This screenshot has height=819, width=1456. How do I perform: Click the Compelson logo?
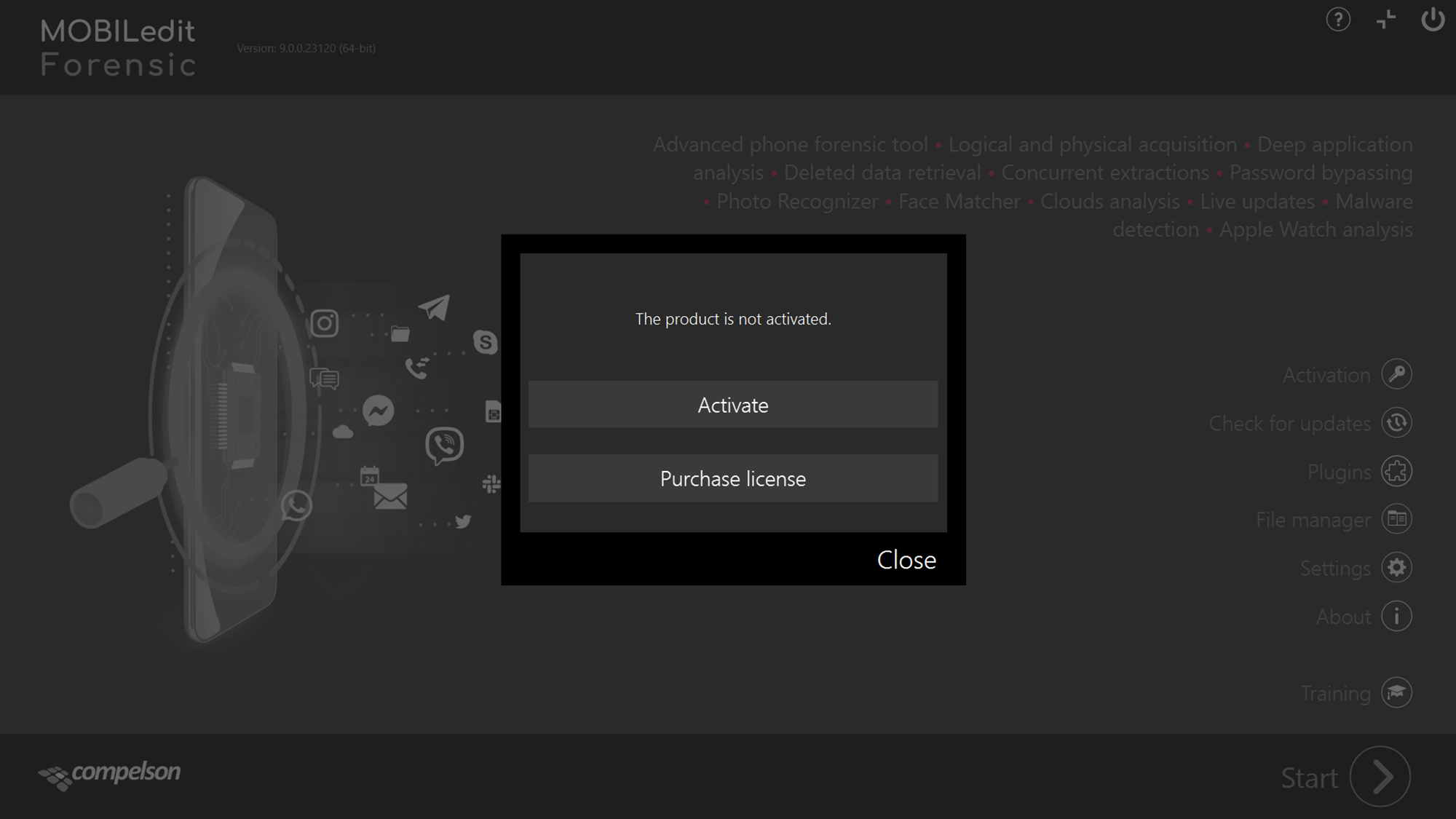(x=109, y=774)
